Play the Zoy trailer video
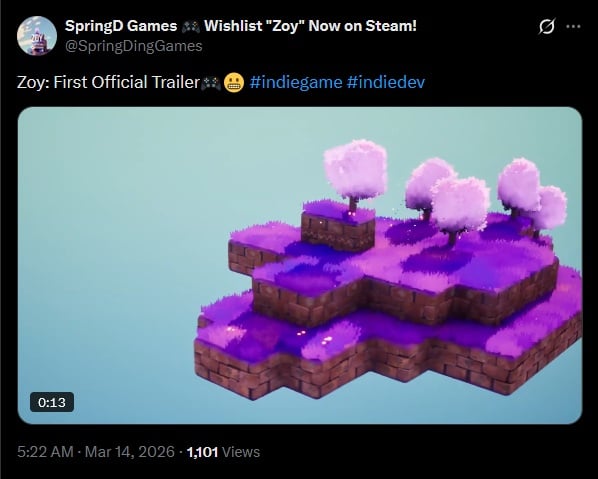Image resolution: width=598 pixels, height=479 pixels. [x=300, y=265]
